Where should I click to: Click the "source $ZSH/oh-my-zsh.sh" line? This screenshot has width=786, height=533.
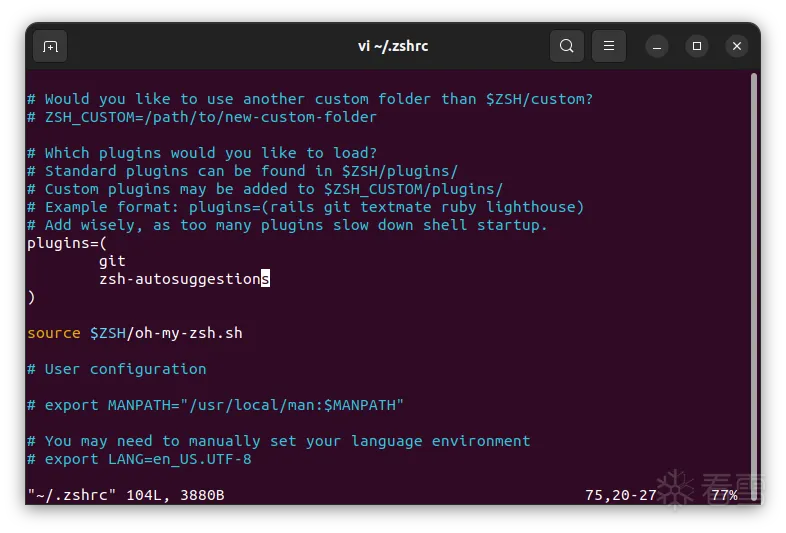pyautogui.click(x=135, y=333)
